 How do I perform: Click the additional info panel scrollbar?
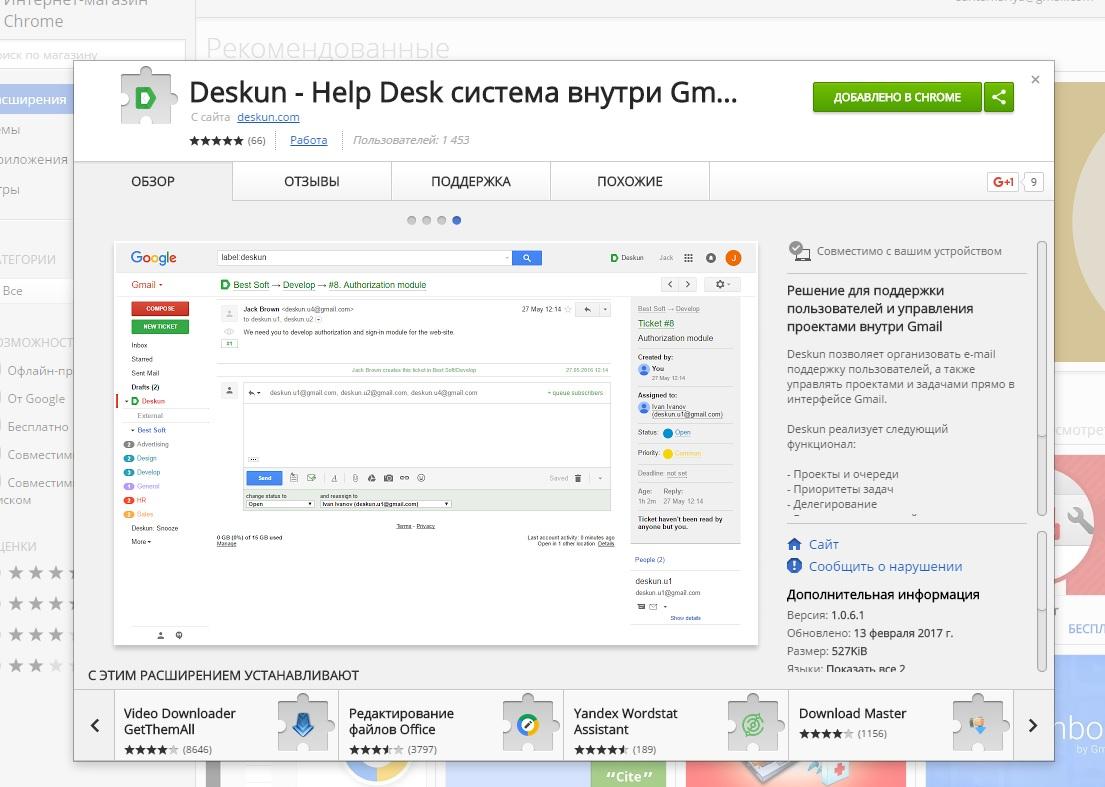click(x=1042, y=600)
